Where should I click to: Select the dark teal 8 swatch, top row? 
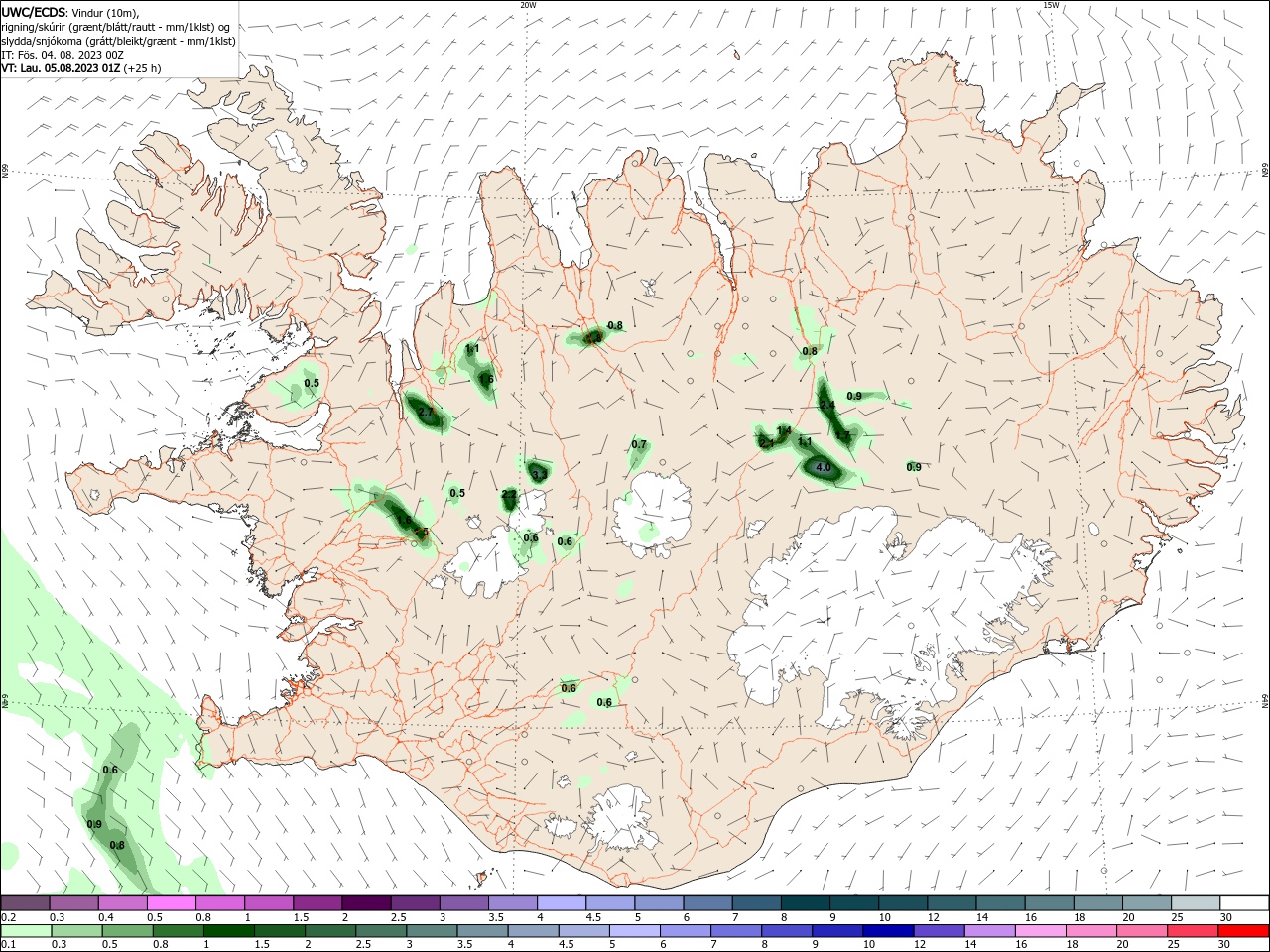pyautogui.click(x=805, y=903)
